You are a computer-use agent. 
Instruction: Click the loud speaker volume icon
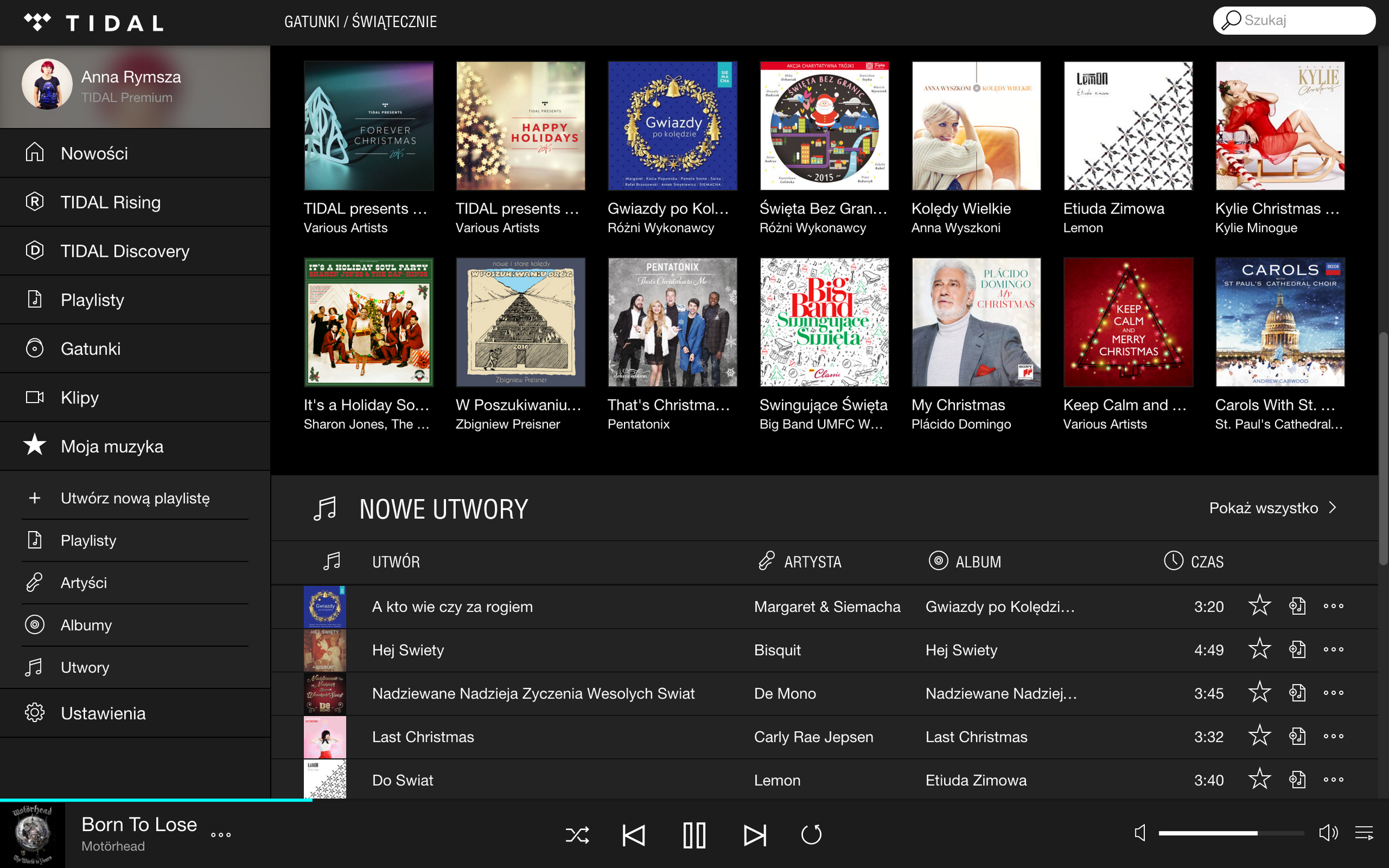tap(1328, 833)
